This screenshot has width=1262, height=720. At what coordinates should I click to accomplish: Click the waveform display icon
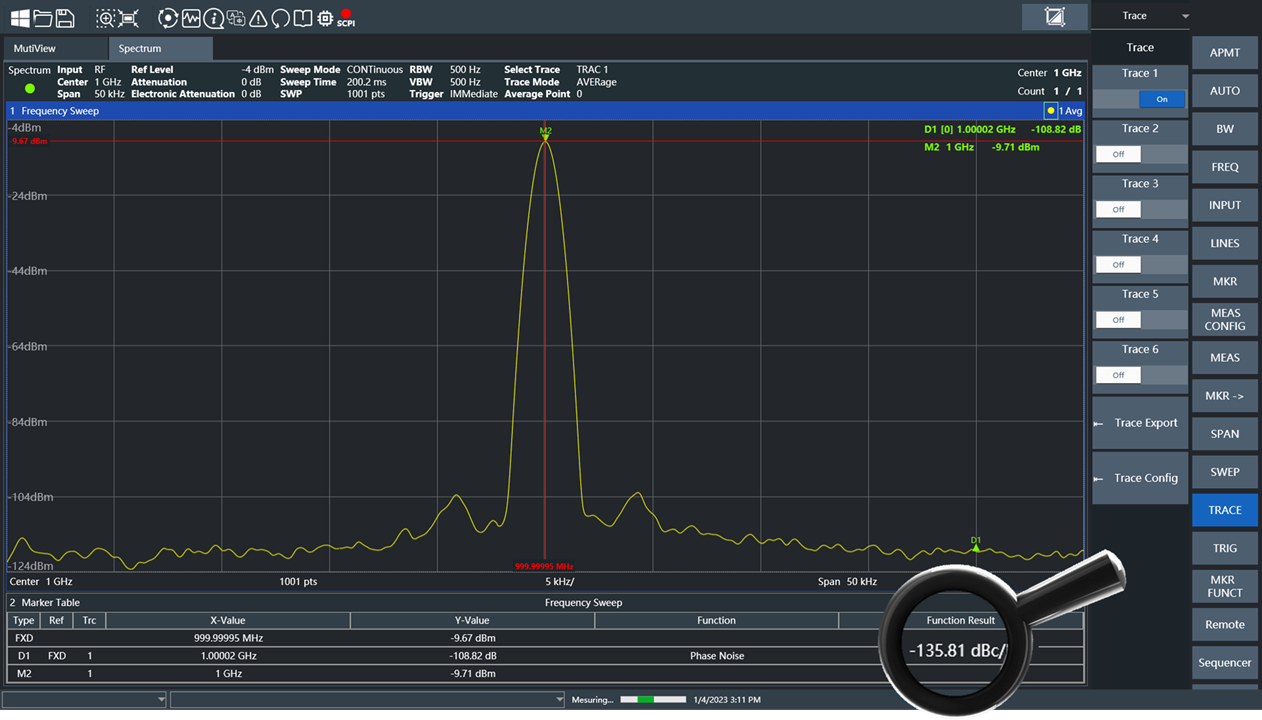(x=191, y=18)
